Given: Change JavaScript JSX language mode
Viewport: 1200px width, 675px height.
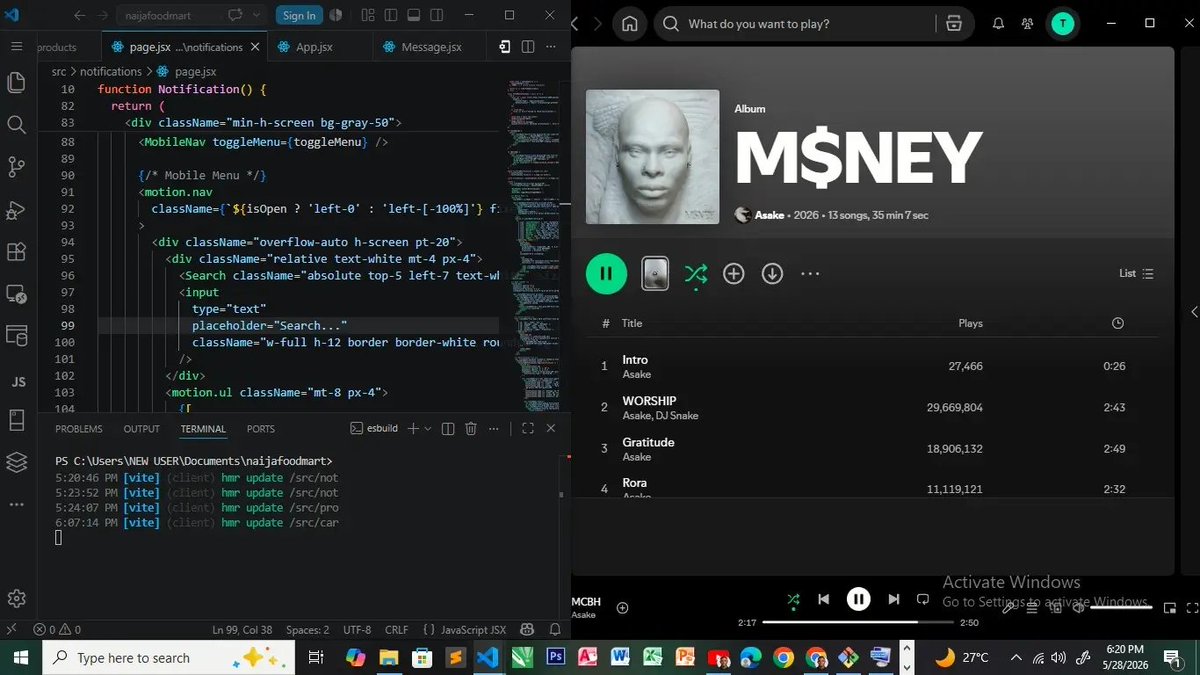Looking at the screenshot, I should tap(473, 630).
